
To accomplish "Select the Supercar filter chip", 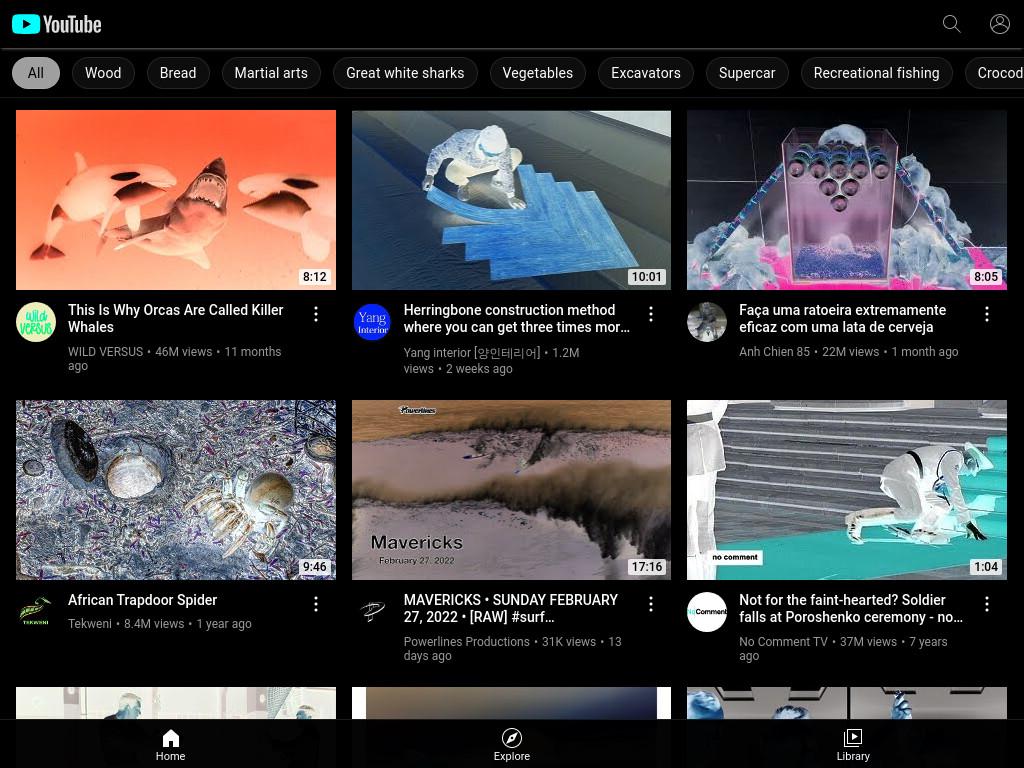I will [747, 73].
